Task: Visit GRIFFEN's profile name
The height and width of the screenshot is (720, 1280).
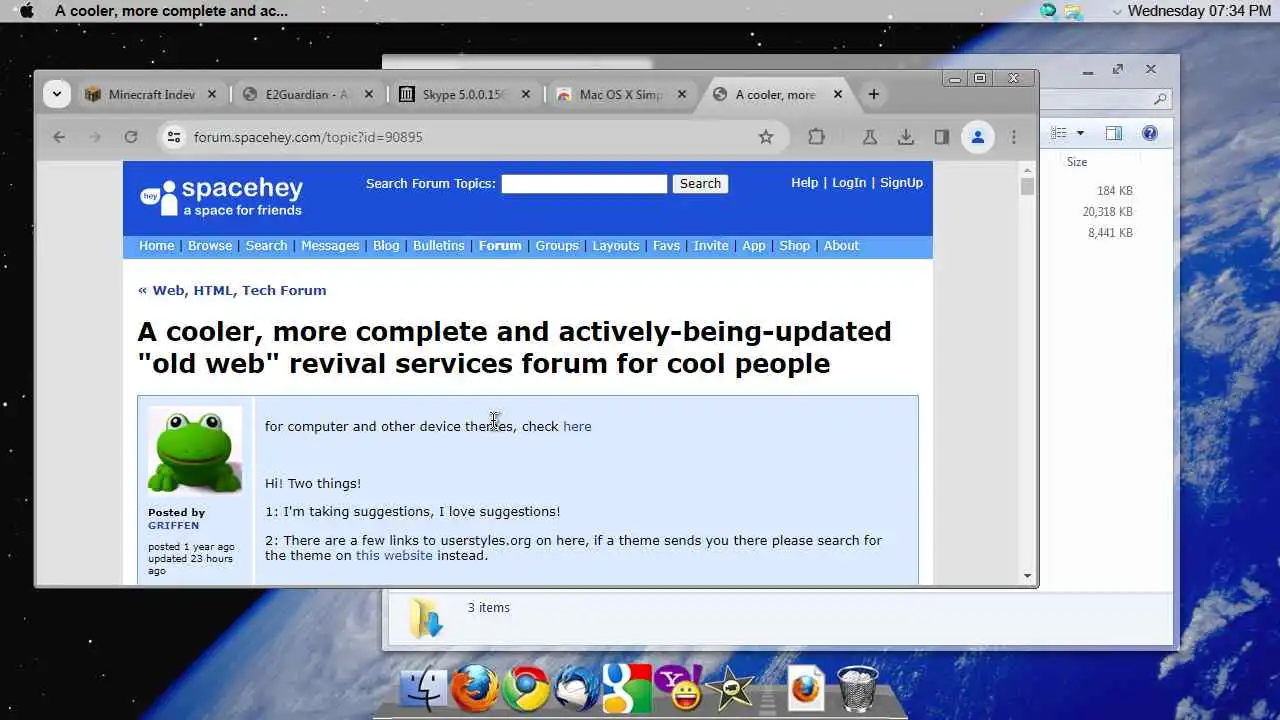Action: click(173, 525)
